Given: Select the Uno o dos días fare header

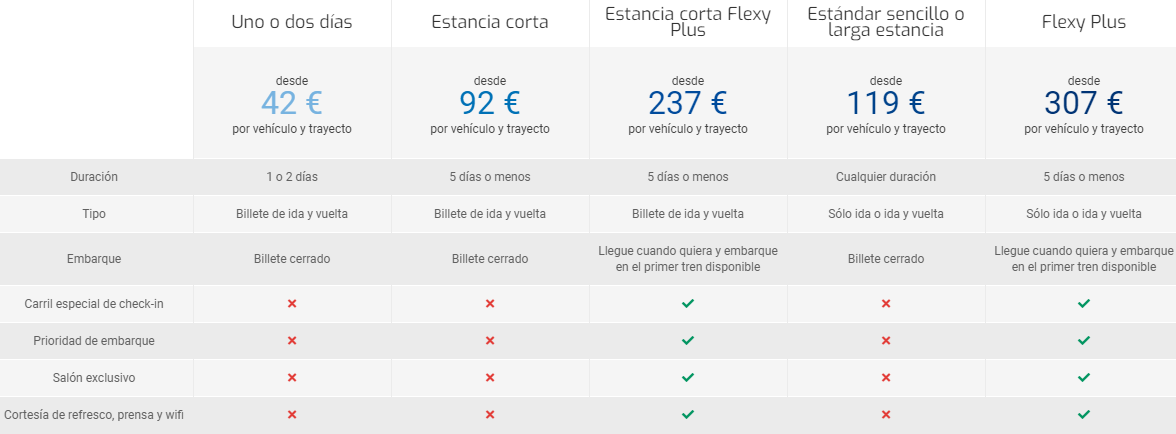Looking at the screenshot, I should (292, 22).
